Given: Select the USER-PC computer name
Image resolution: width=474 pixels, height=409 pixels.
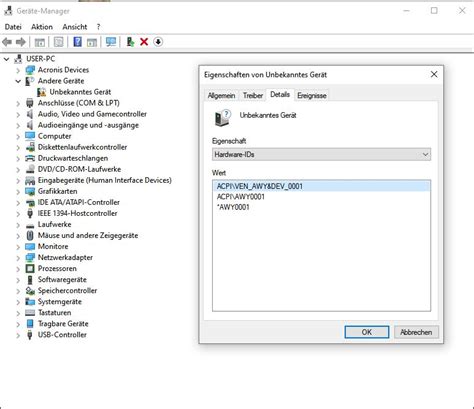Looking at the screenshot, I should pyautogui.click(x=41, y=59).
